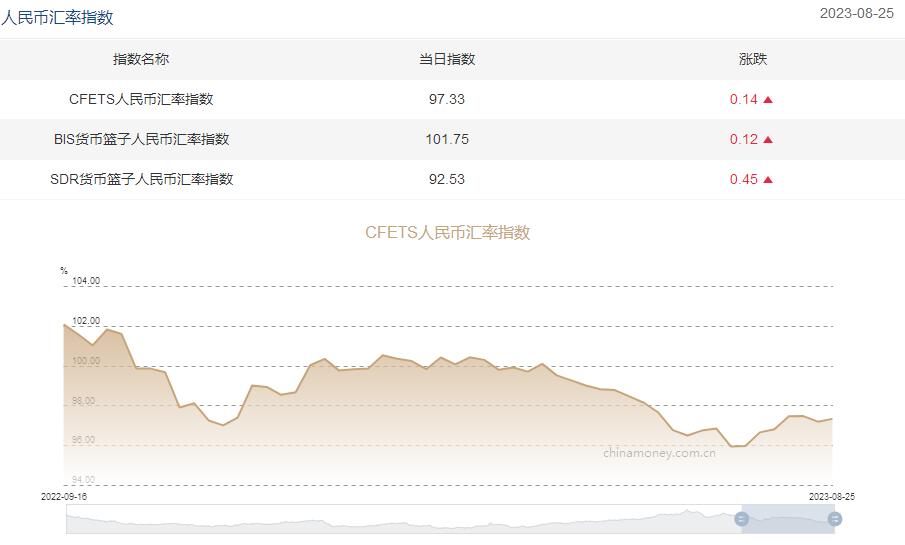905x545 pixels.
Task: Click the highlighted range in the zoom bar
Action: pos(788,519)
